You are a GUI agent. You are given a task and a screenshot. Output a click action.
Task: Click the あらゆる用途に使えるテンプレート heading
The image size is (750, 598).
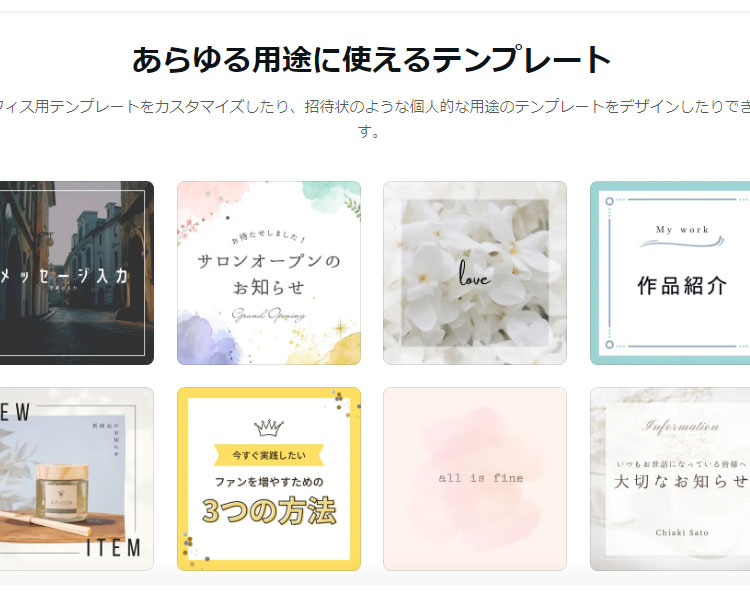tap(372, 60)
